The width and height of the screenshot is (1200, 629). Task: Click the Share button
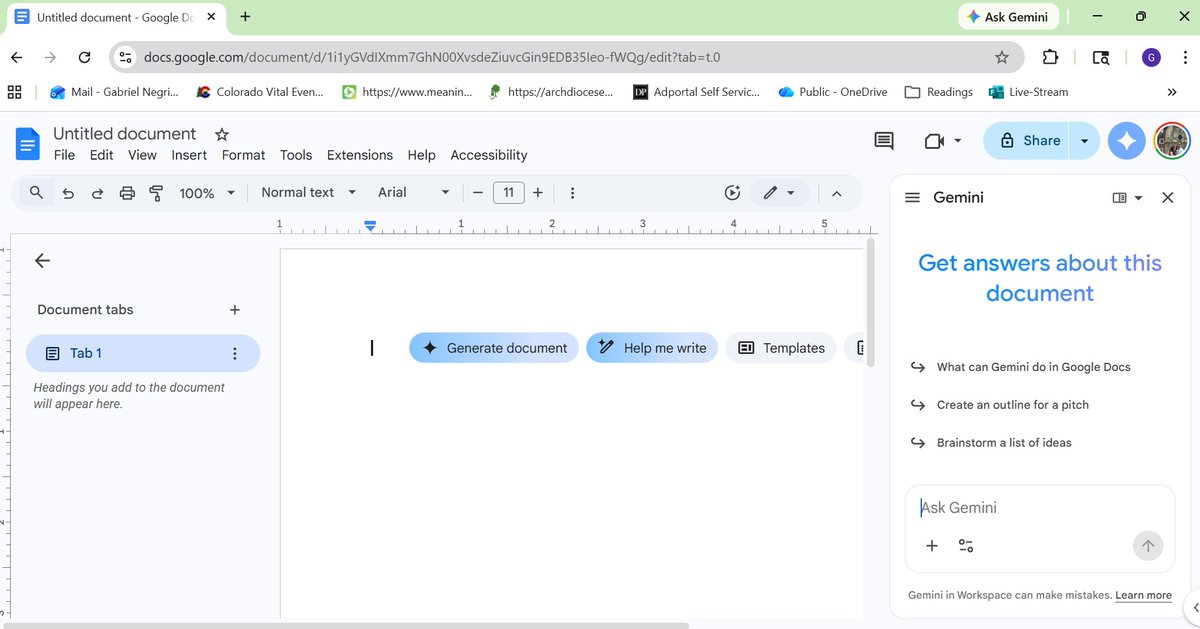(x=1028, y=141)
